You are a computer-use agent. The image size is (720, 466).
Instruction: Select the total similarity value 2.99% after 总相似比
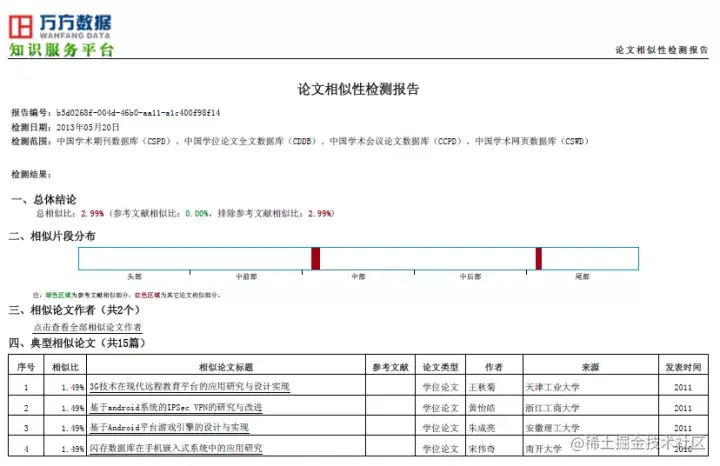point(92,213)
